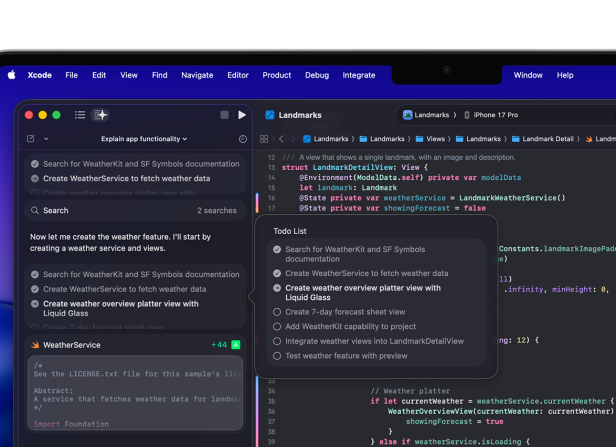Image resolution: width=616 pixels, height=447 pixels.
Task: Expand the new conversation options chevron
Action: coord(46,139)
